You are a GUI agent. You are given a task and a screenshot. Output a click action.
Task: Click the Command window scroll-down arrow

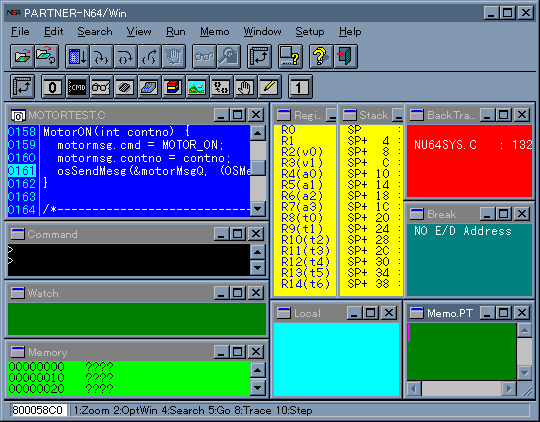coord(258,268)
